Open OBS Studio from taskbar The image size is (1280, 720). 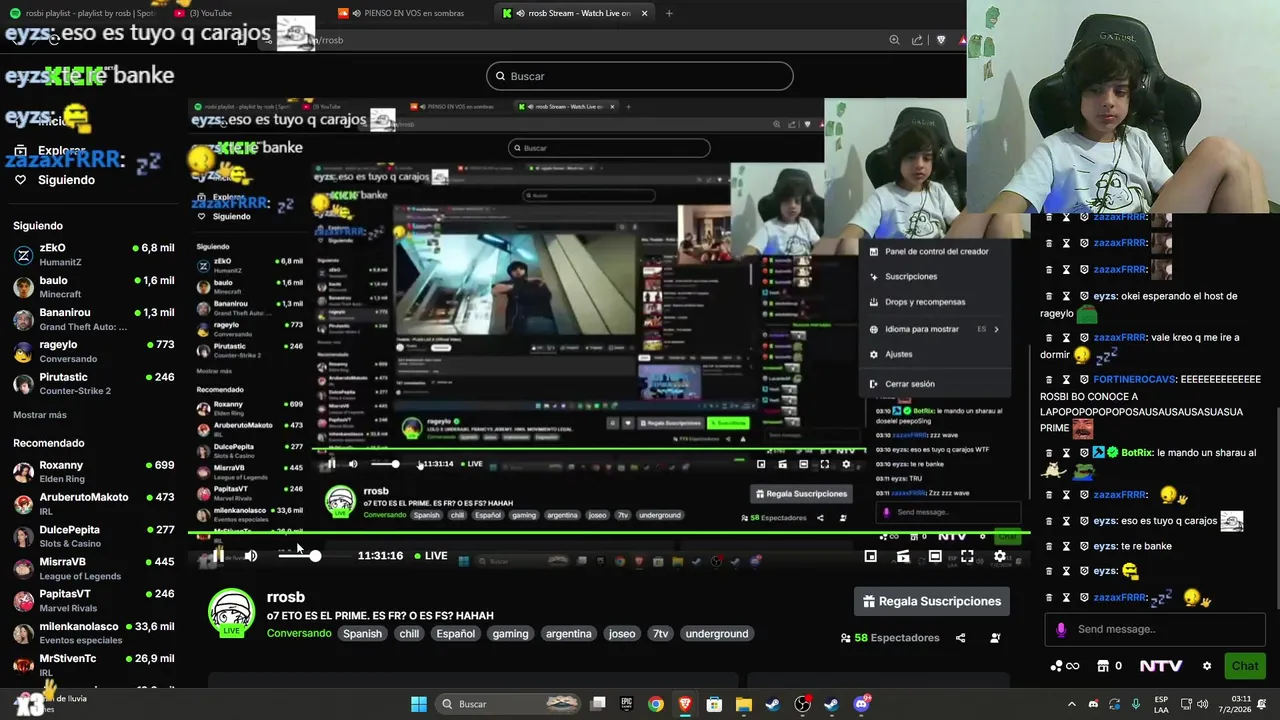[x=802, y=704]
